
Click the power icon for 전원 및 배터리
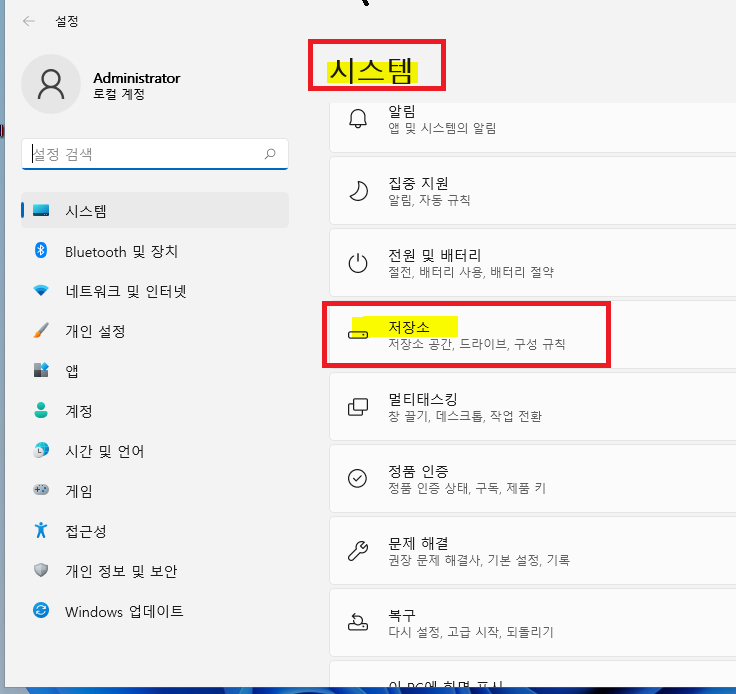click(x=358, y=263)
